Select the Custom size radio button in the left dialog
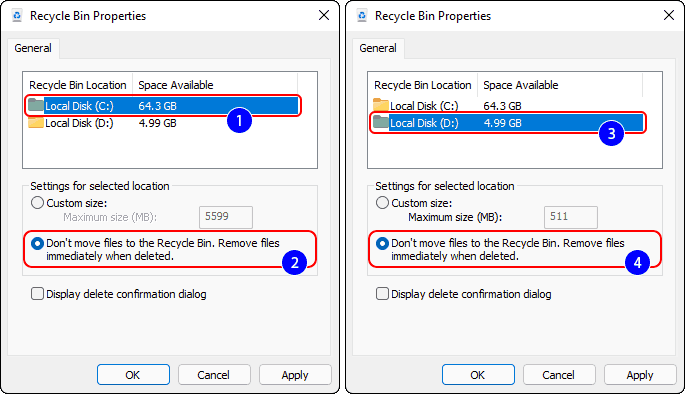 (x=38, y=203)
